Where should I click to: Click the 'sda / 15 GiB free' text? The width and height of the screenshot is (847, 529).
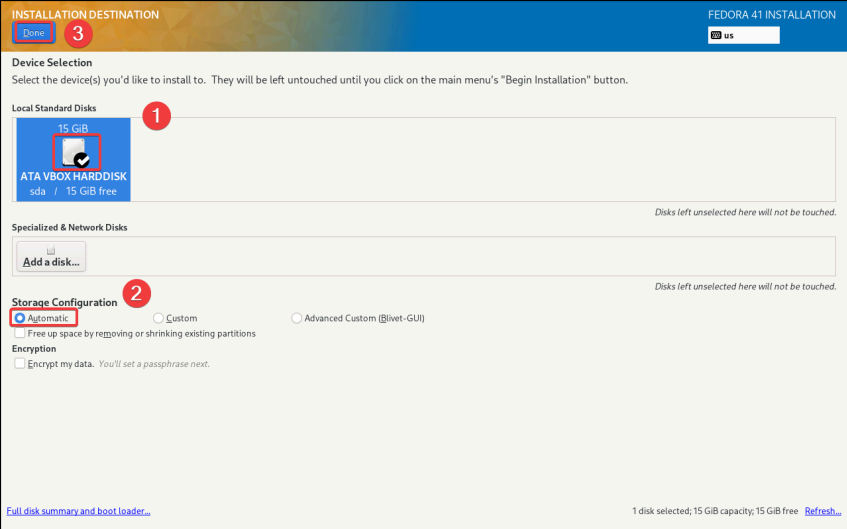click(x=73, y=191)
